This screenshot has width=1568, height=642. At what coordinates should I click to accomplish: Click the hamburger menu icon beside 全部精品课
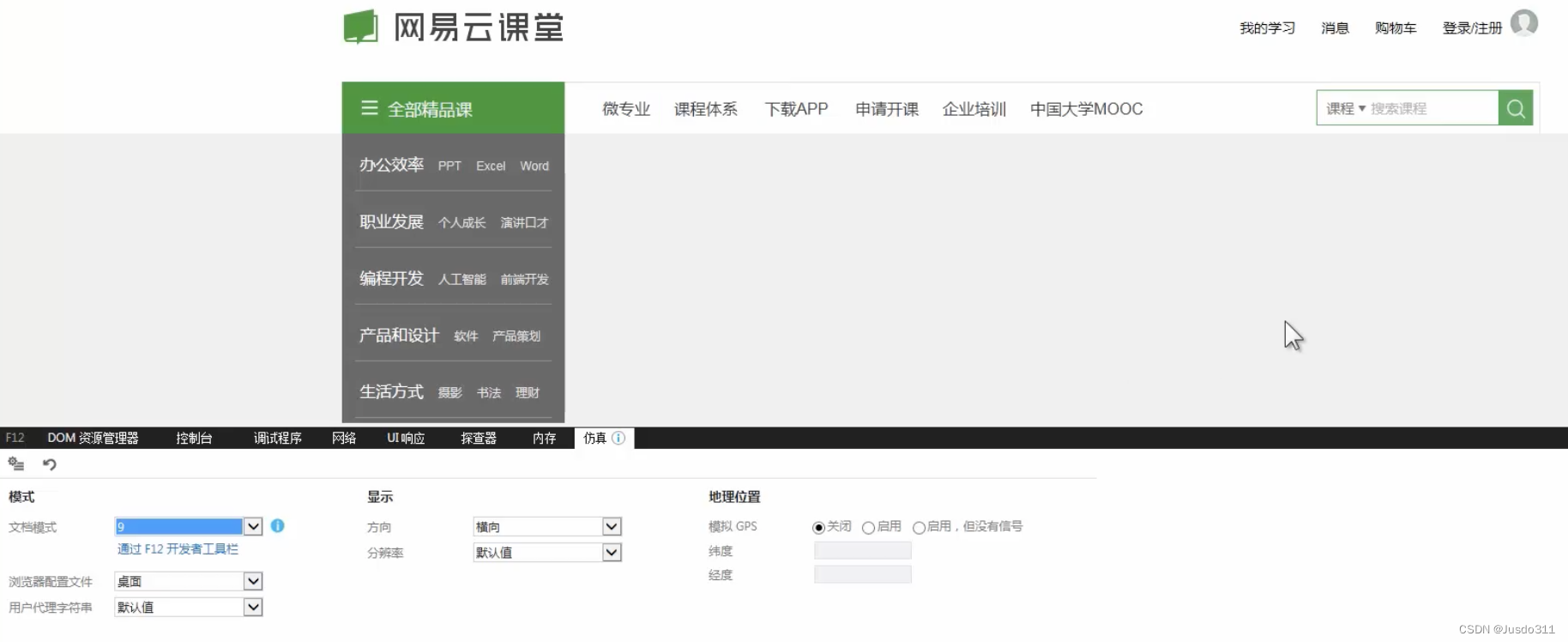[x=370, y=108]
